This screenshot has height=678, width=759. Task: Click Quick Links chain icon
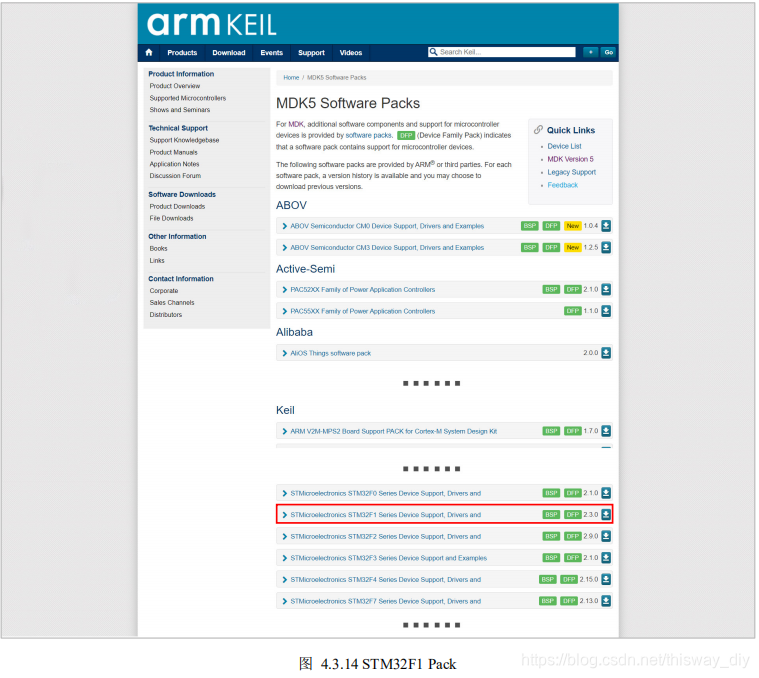[538, 130]
